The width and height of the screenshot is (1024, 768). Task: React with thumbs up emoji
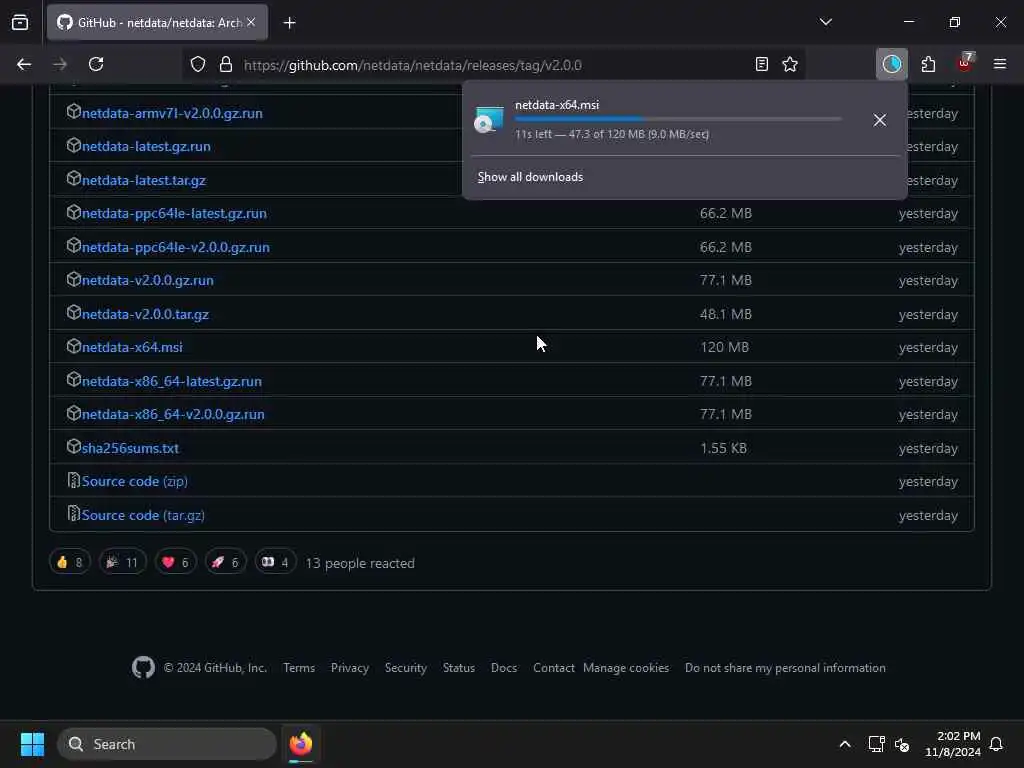click(69, 562)
